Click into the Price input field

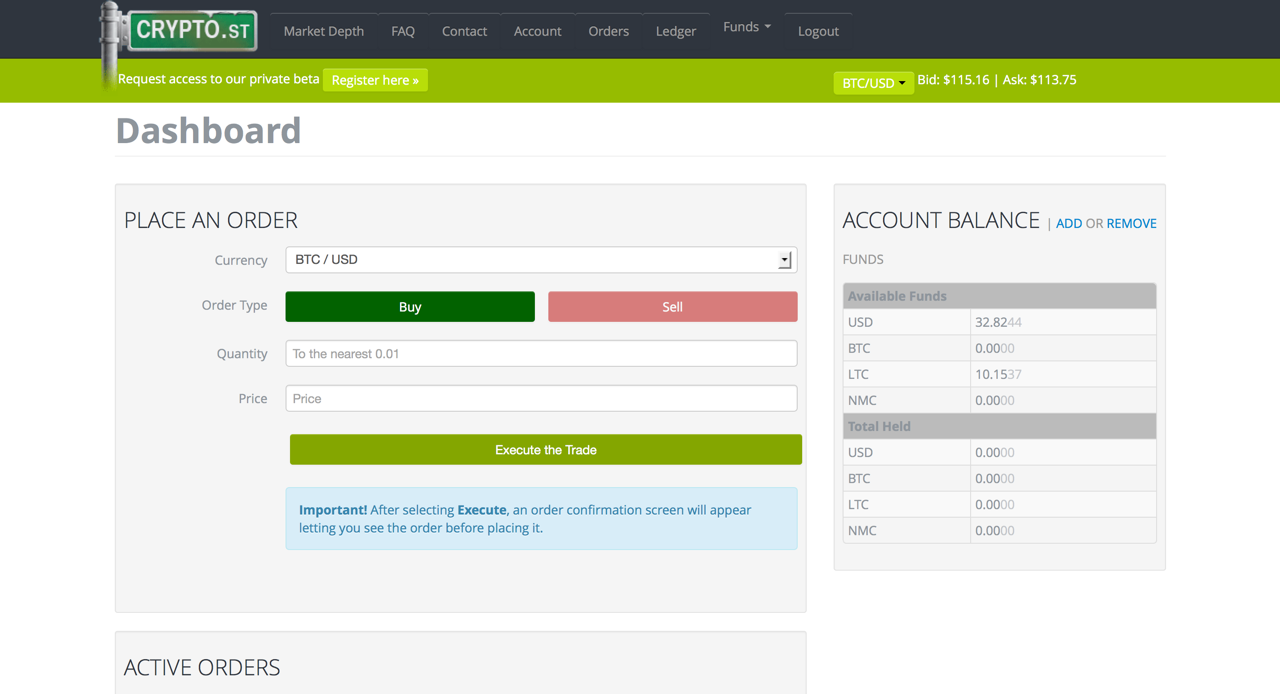[541, 398]
